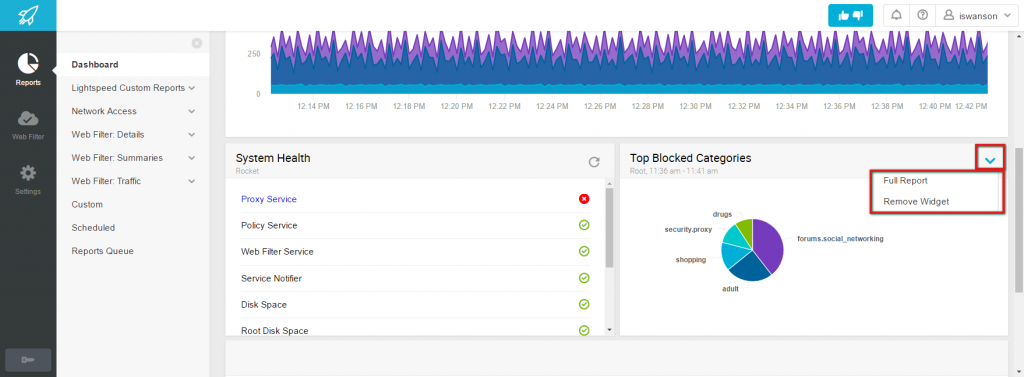1024x377 pixels.
Task: Click the red Proxy Service error status icon
Action: [x=584, y=199]
